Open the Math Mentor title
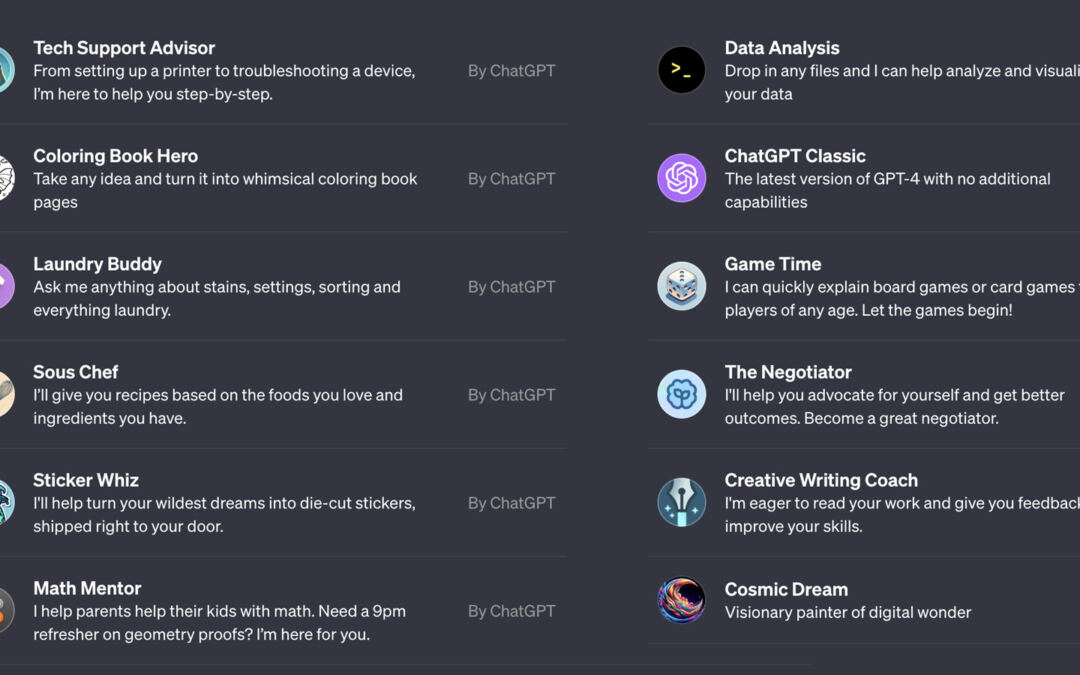The height and width of the screenshot is (675, 1080). coord(87,588)
